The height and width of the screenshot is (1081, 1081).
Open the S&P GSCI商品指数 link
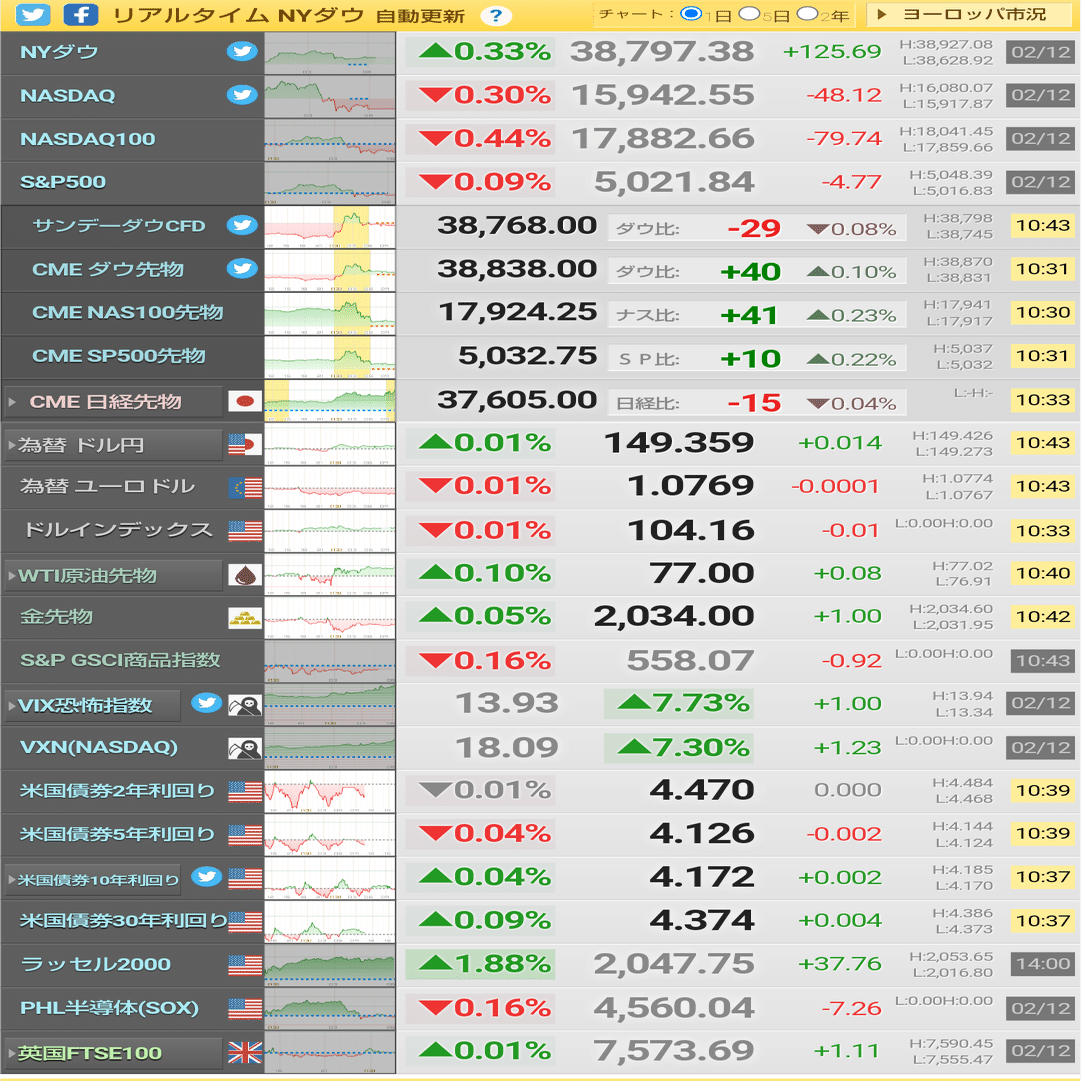pyautogui.click(x=120, y=660)
